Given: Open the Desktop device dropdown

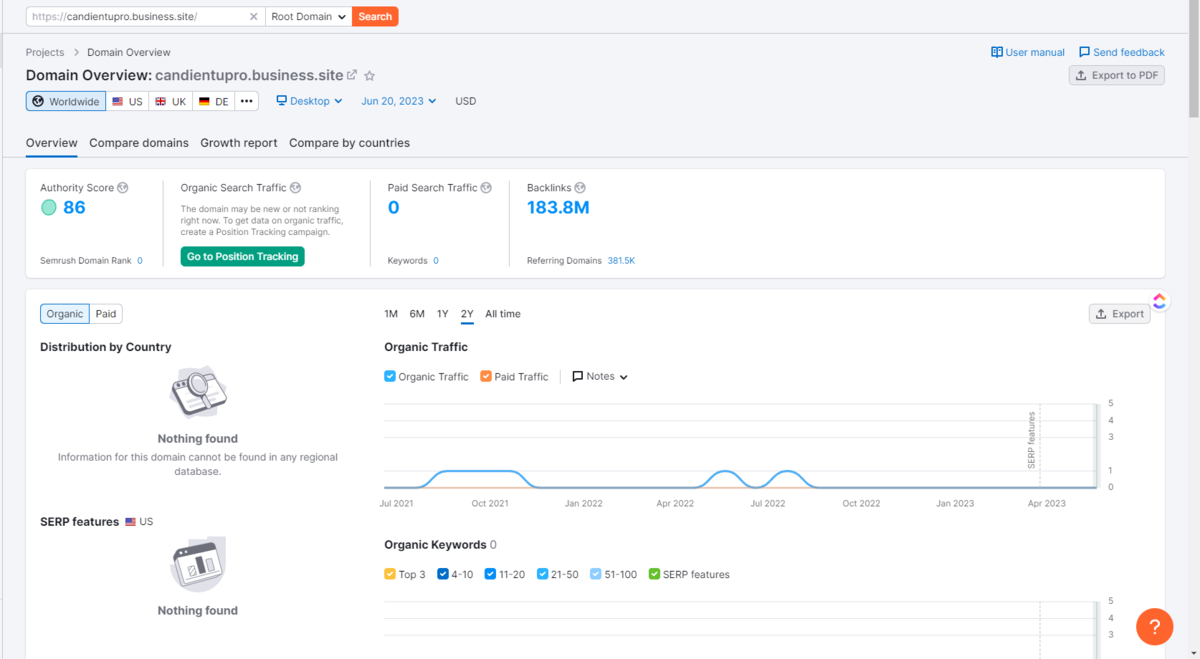Looking at the screenshot, I should pyautogui.click(x=310, y=101).
